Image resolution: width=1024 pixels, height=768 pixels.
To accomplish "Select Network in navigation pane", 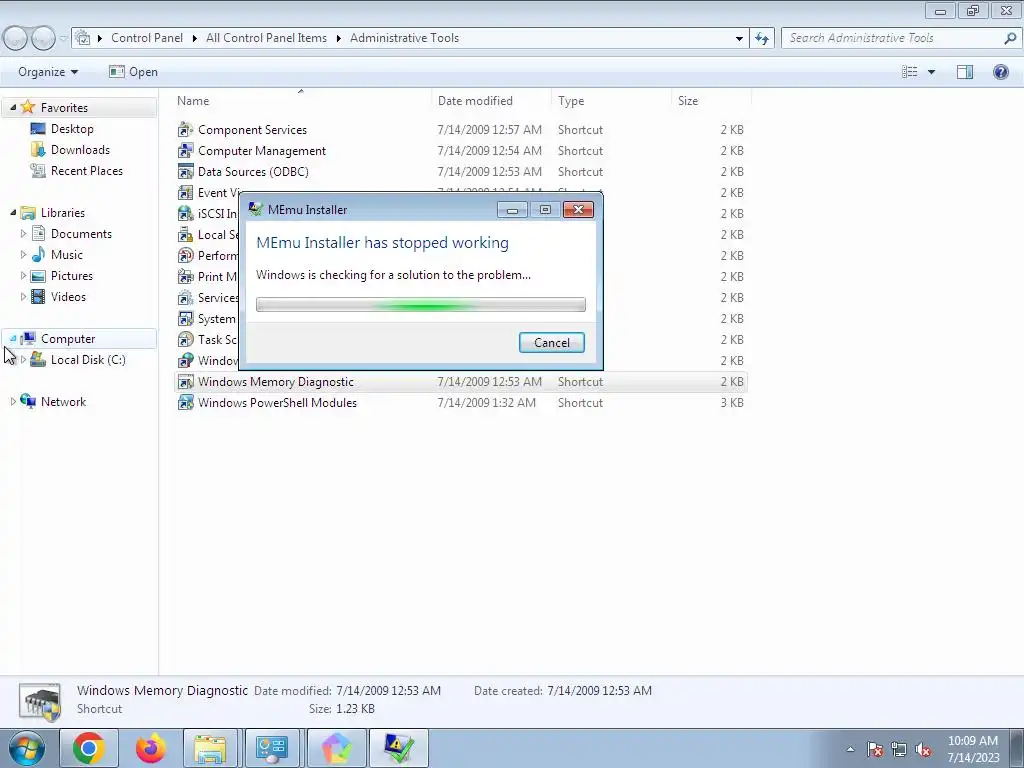I will 63,401.
